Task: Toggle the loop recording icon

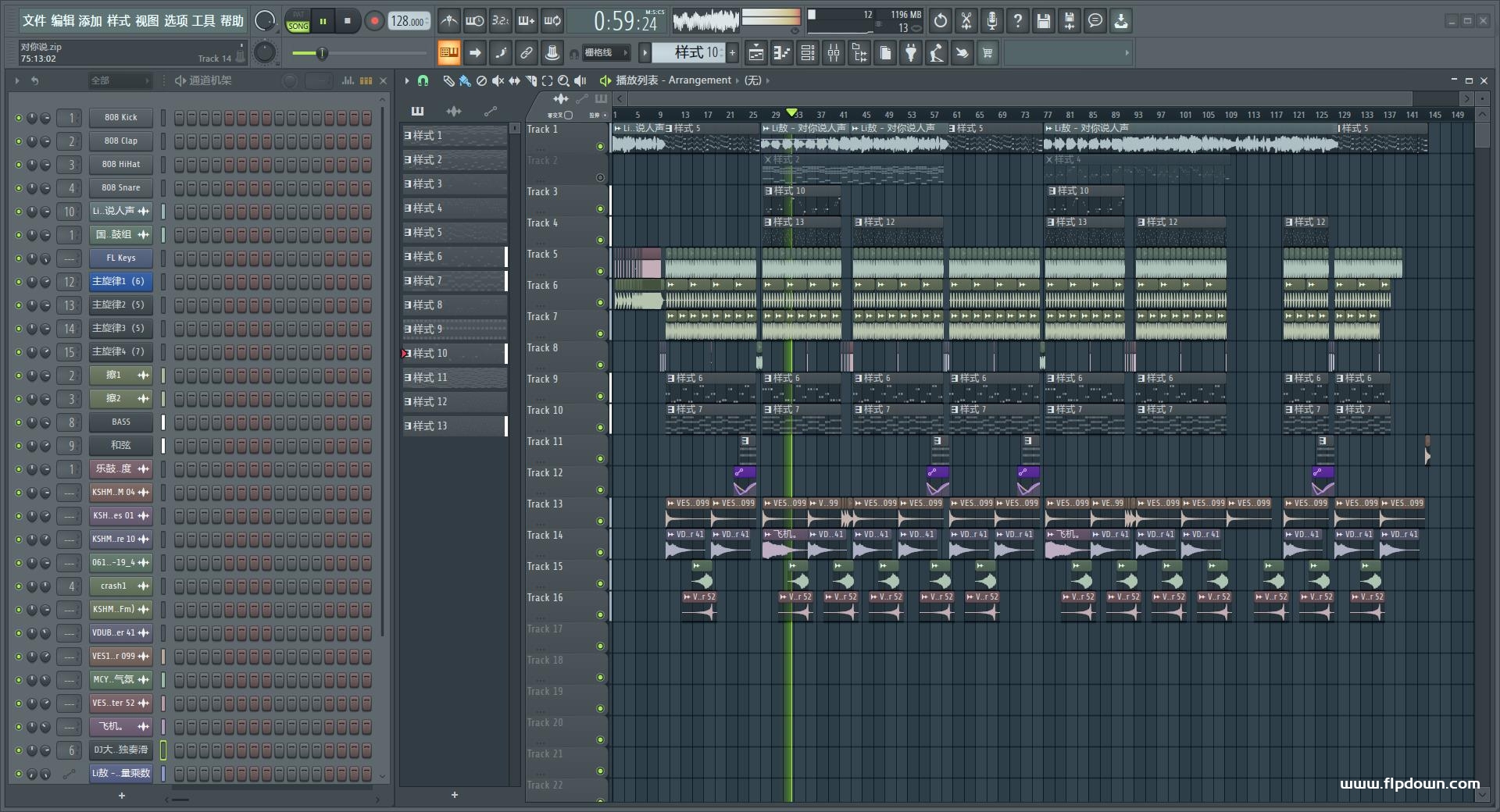Action: [x=552, y=21]
